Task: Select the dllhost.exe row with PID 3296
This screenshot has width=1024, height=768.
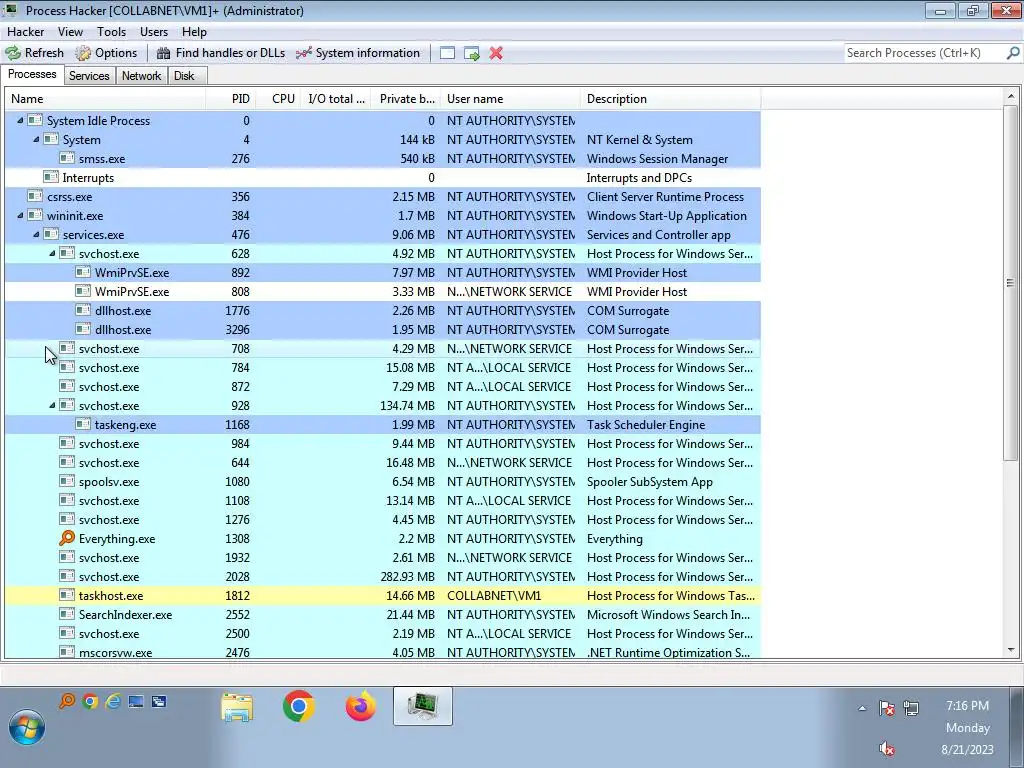Action: [383, 329]
